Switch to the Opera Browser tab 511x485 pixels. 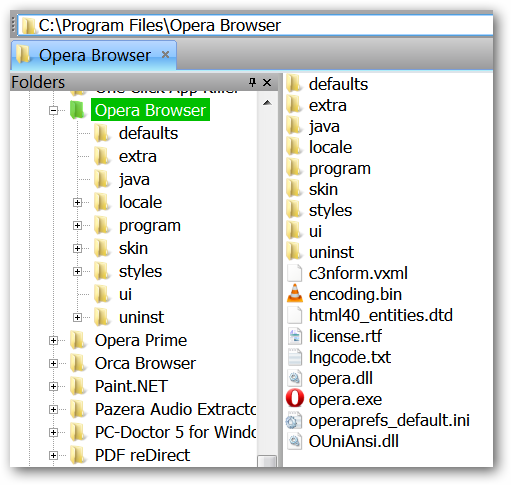point(94,55)
